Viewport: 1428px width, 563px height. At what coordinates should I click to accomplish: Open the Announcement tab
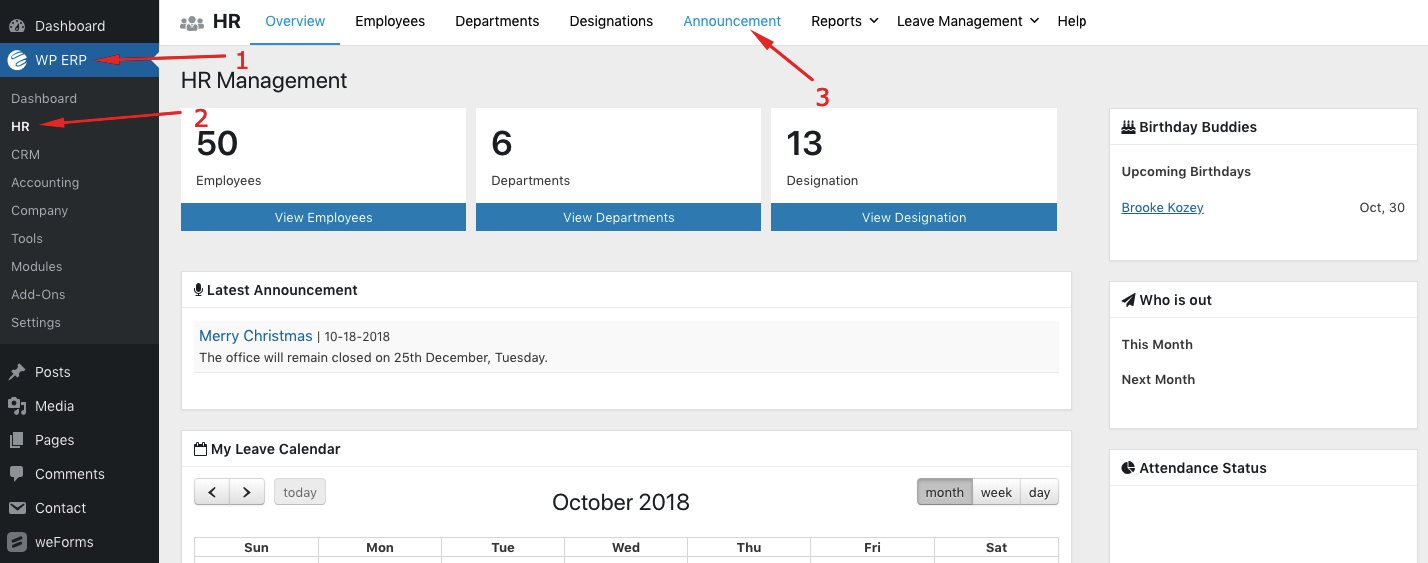point(732,21)
